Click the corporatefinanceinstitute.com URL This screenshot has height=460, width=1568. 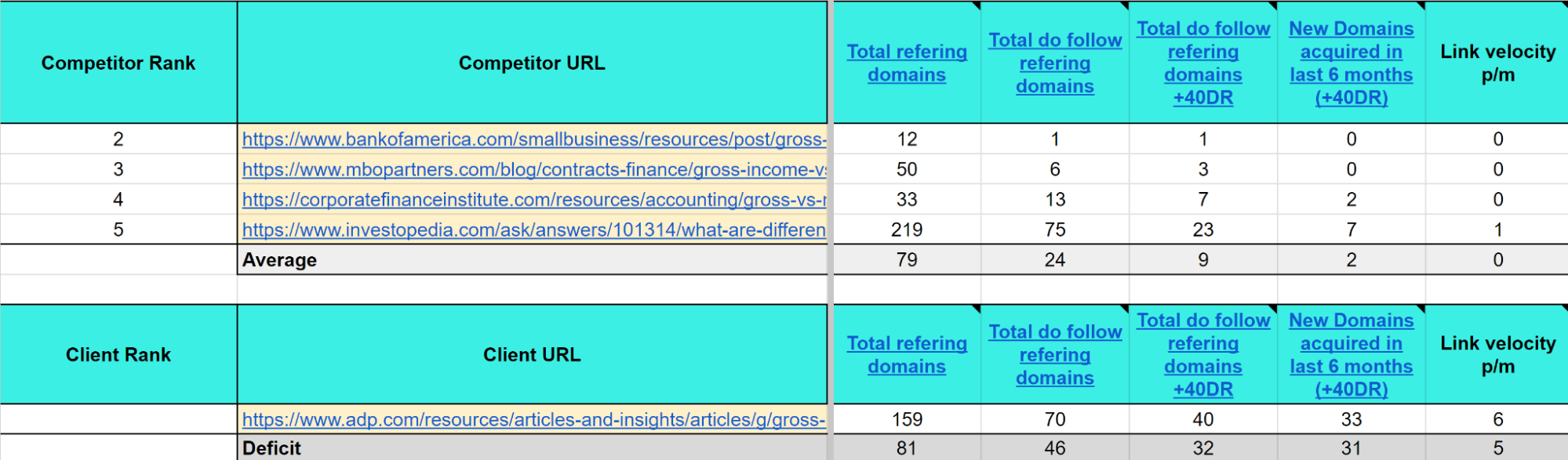click(x=533, y=200)
